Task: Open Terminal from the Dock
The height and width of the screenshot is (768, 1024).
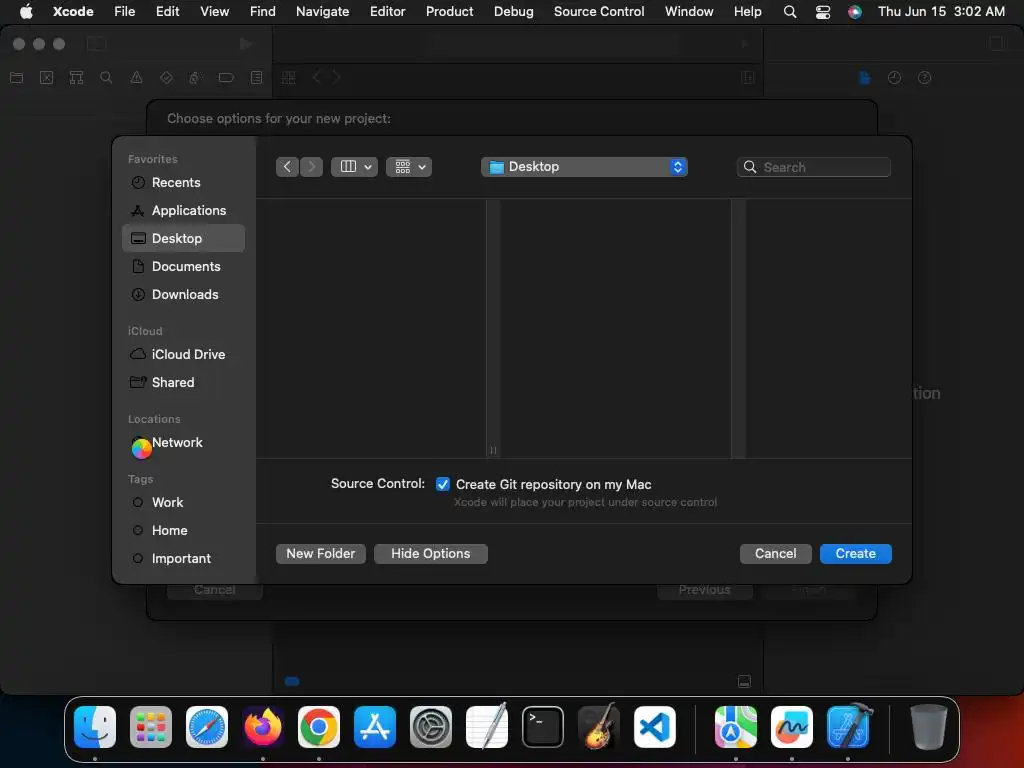Action: click(543, 727)
